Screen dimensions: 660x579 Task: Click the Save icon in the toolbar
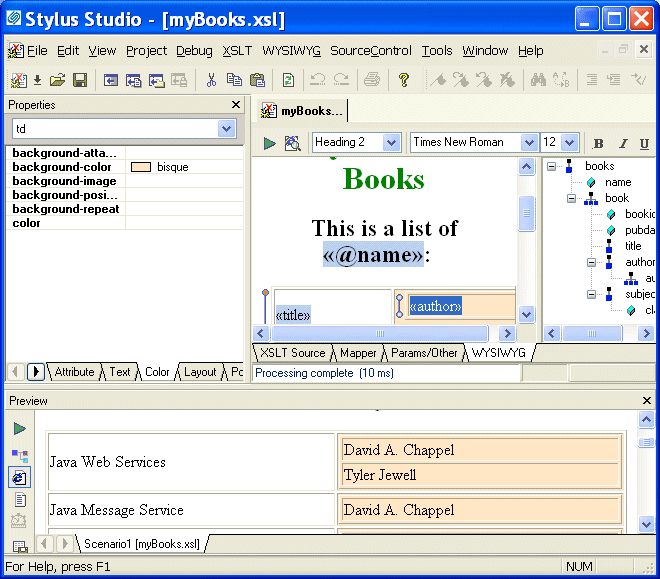tap(79, 80)
